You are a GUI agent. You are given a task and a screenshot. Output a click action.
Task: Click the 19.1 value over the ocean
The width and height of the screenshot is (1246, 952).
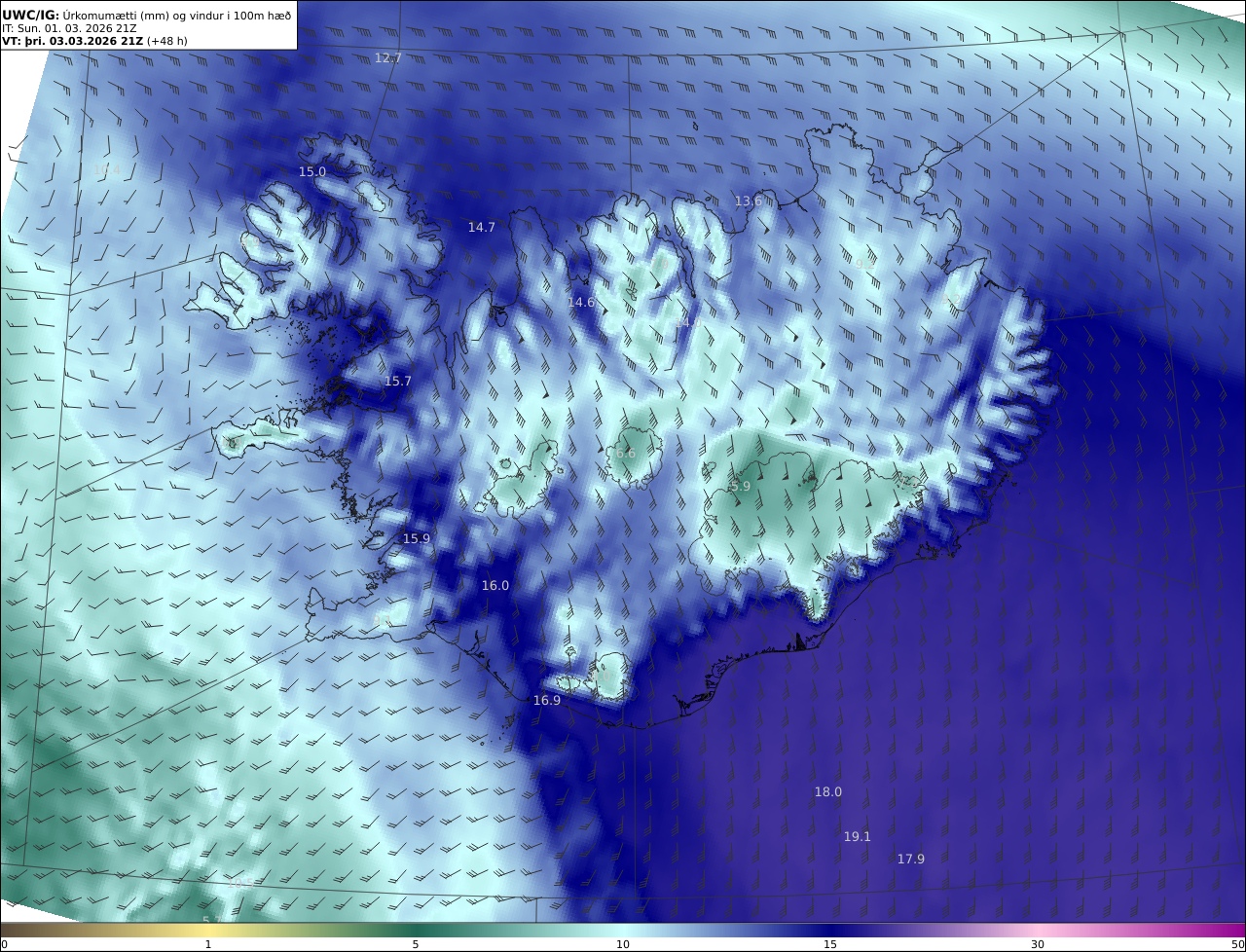point(858,837)
